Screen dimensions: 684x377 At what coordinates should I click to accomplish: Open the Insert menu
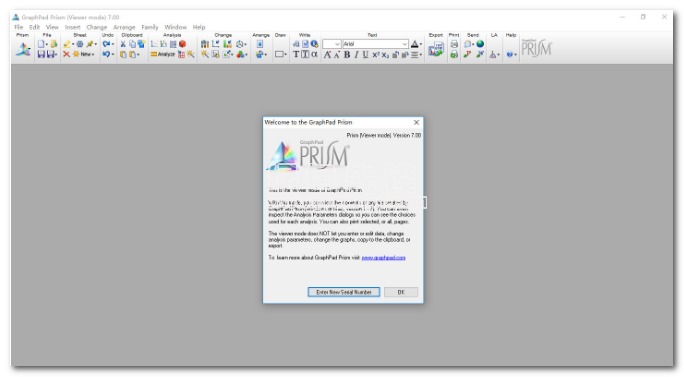coord(72,27)
